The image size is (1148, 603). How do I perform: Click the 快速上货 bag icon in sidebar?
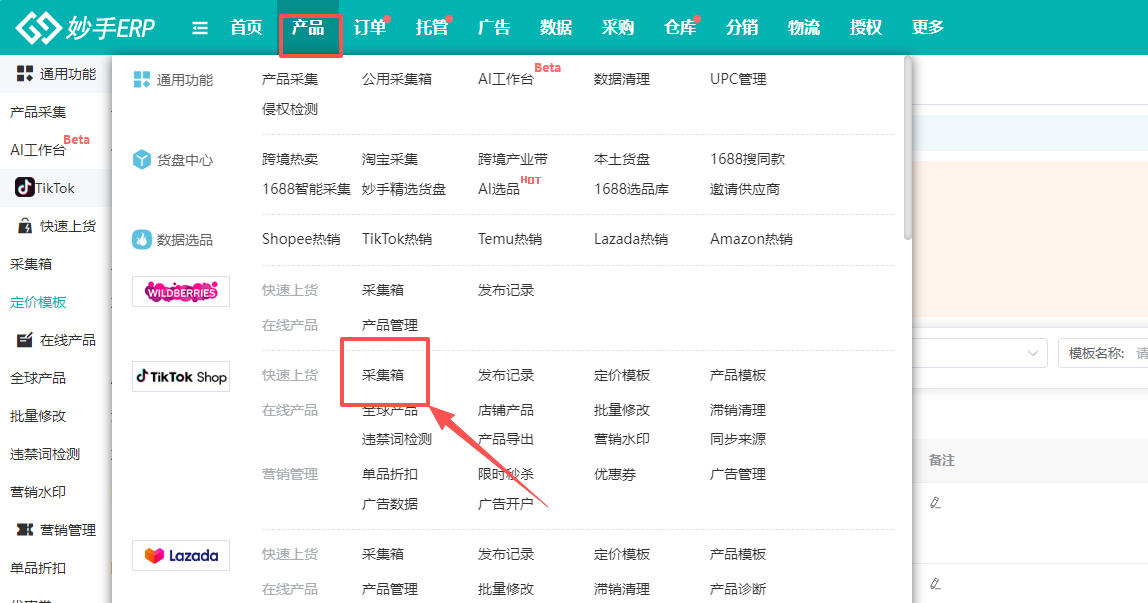pyautogui.click(x=25, y=225)
